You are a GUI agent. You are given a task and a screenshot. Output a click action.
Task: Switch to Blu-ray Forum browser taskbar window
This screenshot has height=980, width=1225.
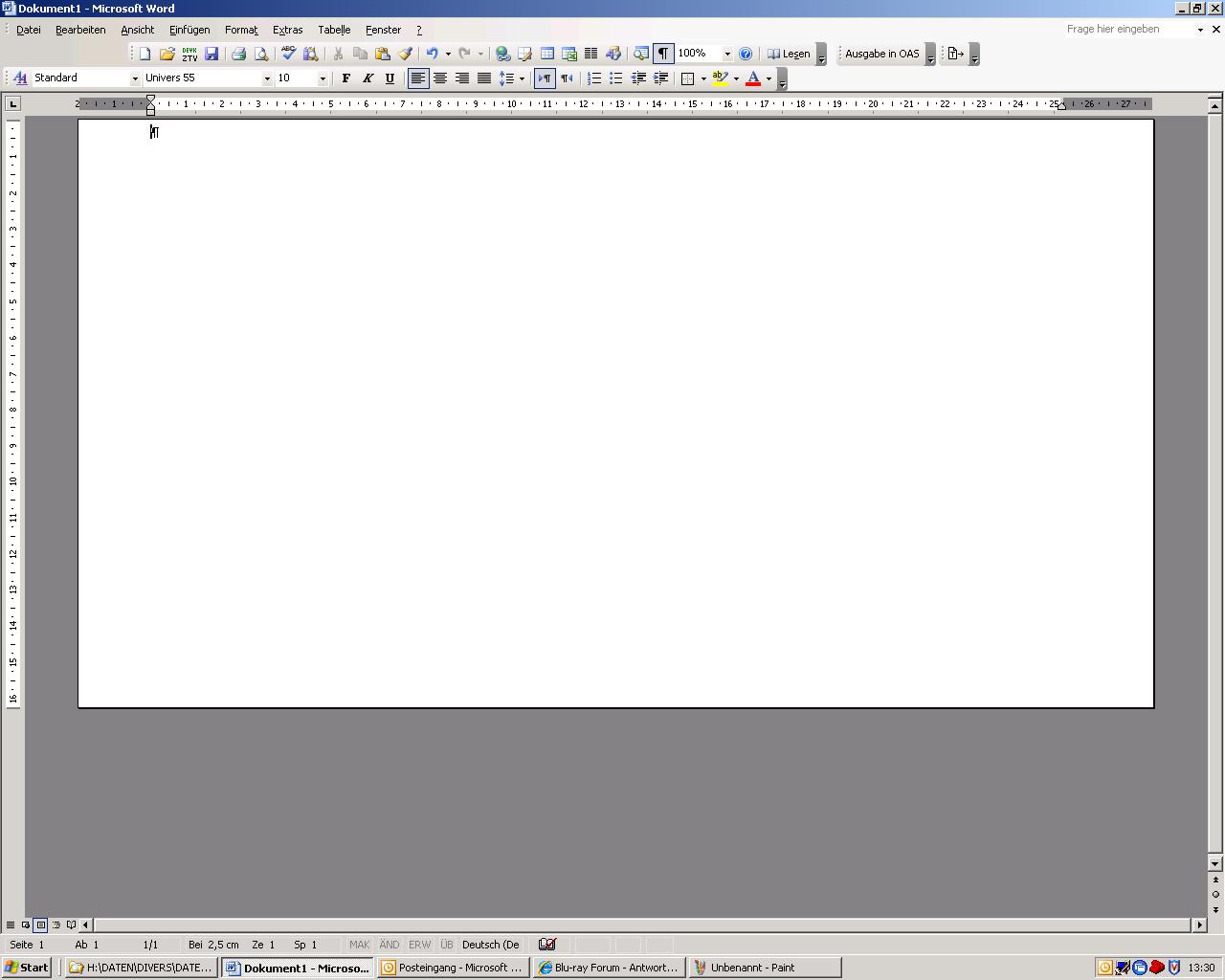(x=610, y=968)
